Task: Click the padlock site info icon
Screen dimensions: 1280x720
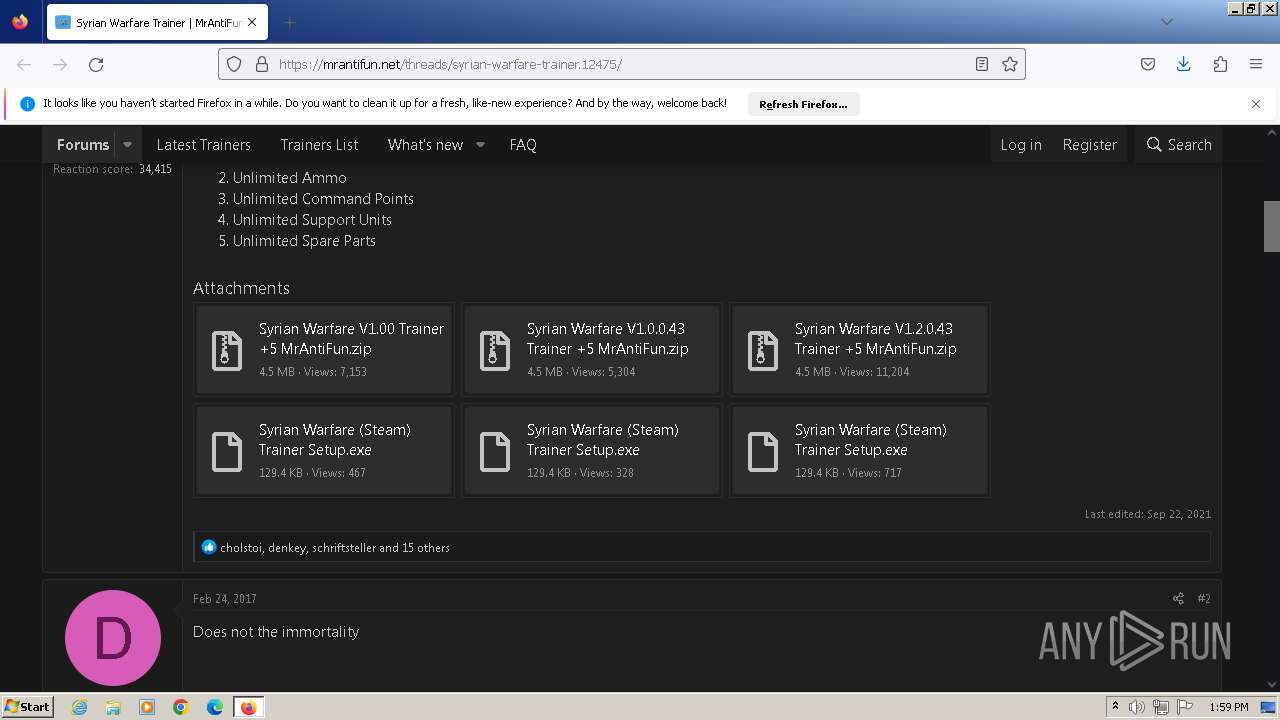Action: (x=262, y=64)
